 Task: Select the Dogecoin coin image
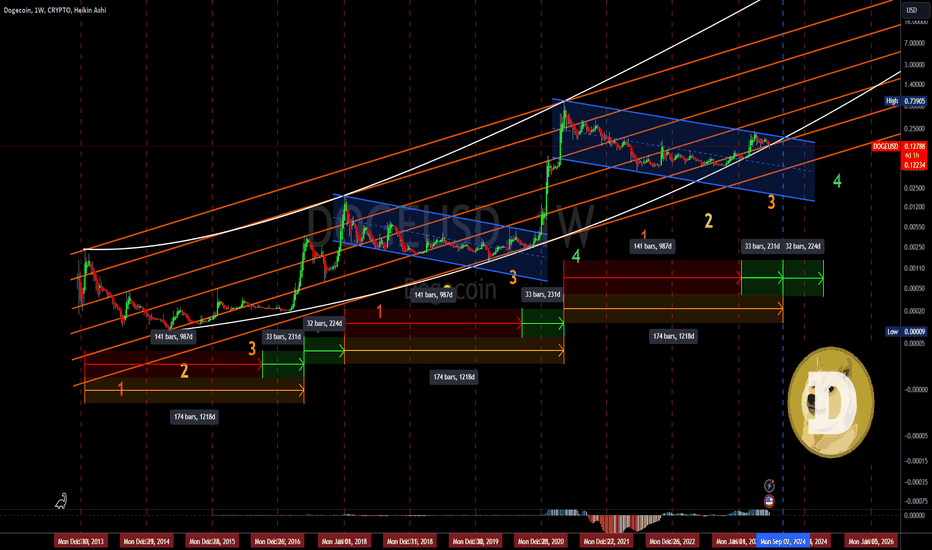click(830, 402)
